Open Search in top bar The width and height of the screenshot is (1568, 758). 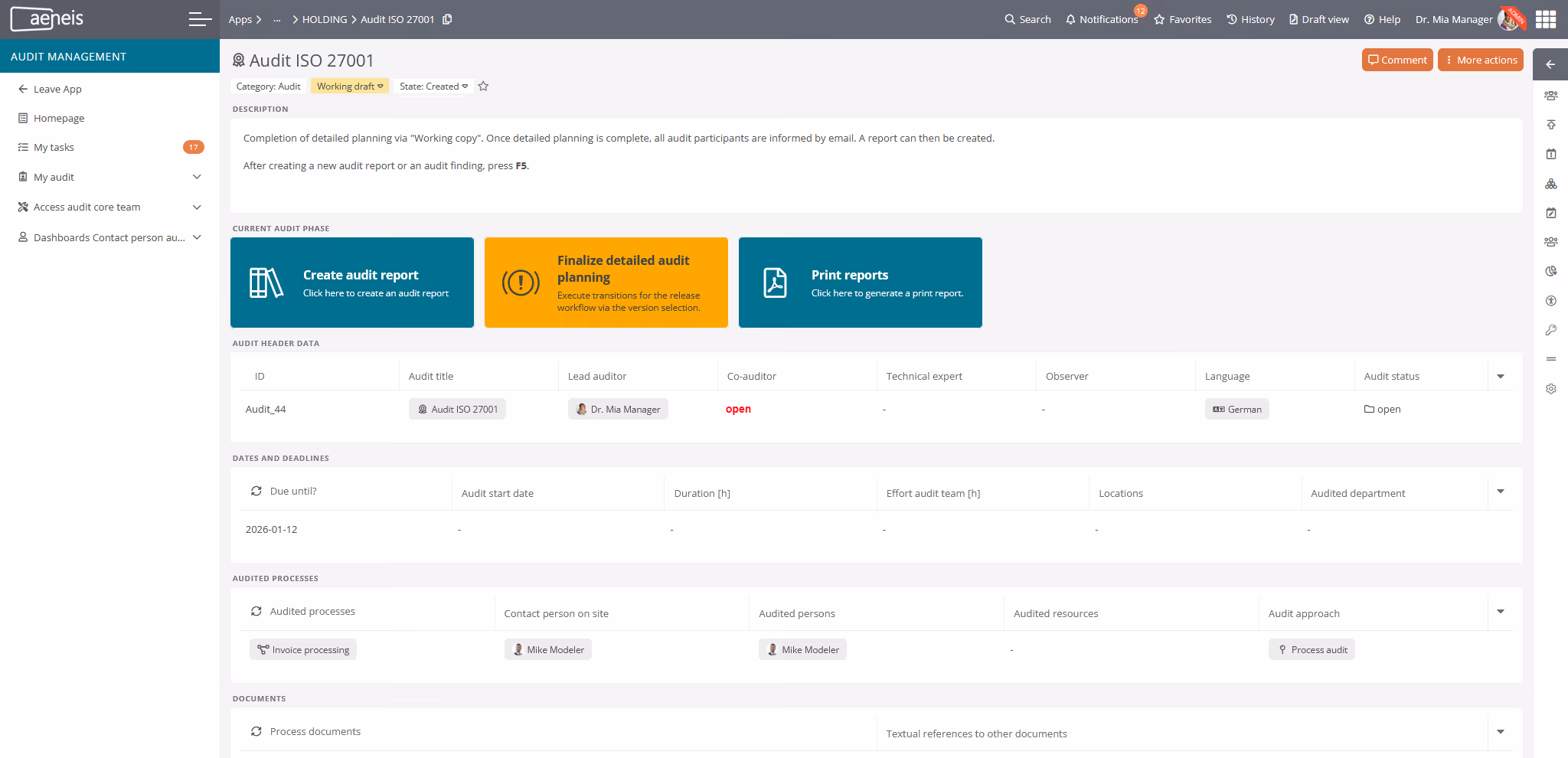coord(1027,19)
